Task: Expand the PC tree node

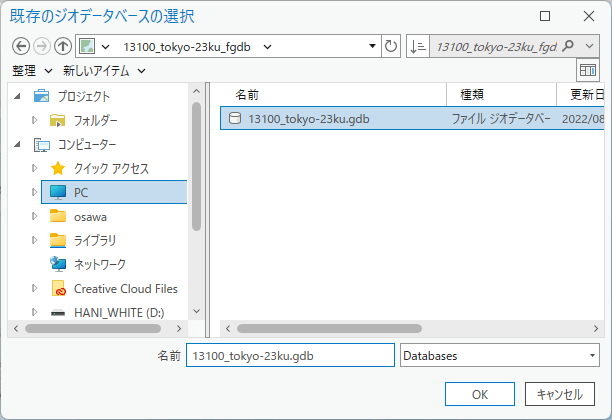Action: coord(34,192)
